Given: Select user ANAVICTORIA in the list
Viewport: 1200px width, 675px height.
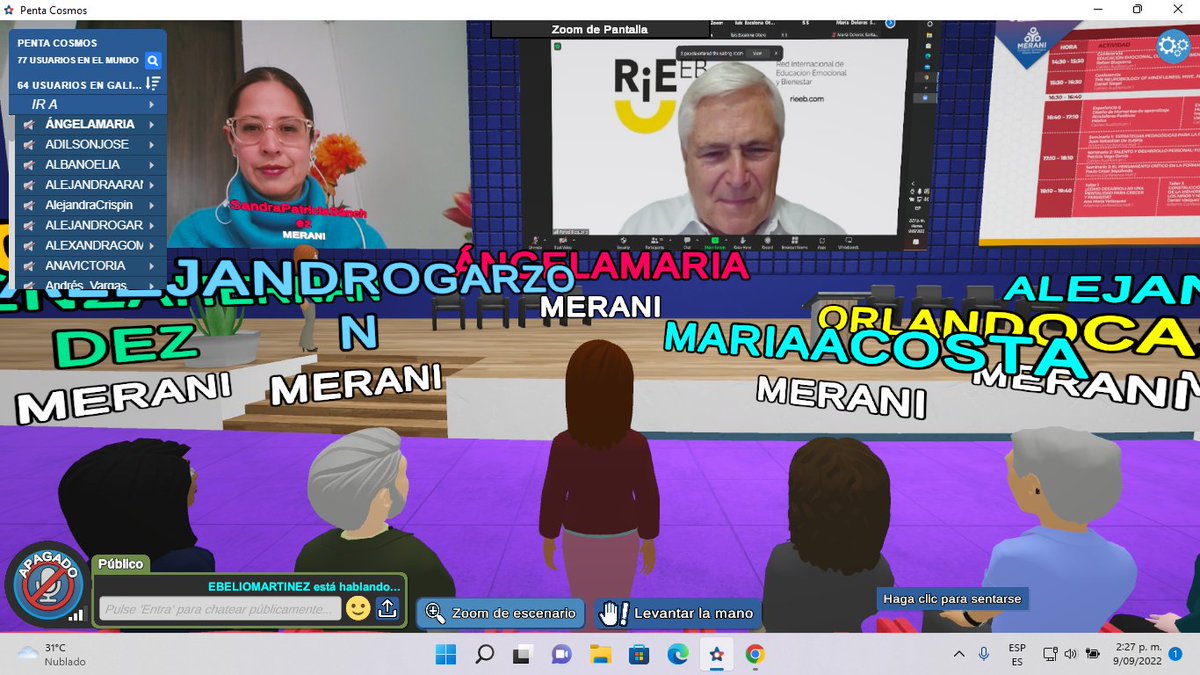Looking at the screenshot, I should [85, 265].
